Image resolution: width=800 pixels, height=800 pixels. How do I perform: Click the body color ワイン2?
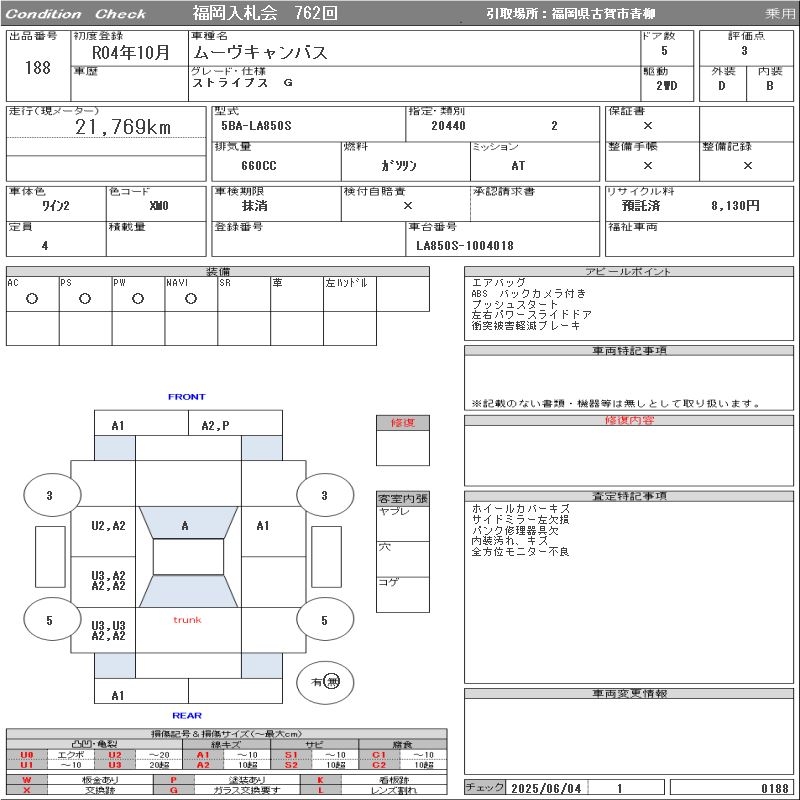tap(56, 206)
